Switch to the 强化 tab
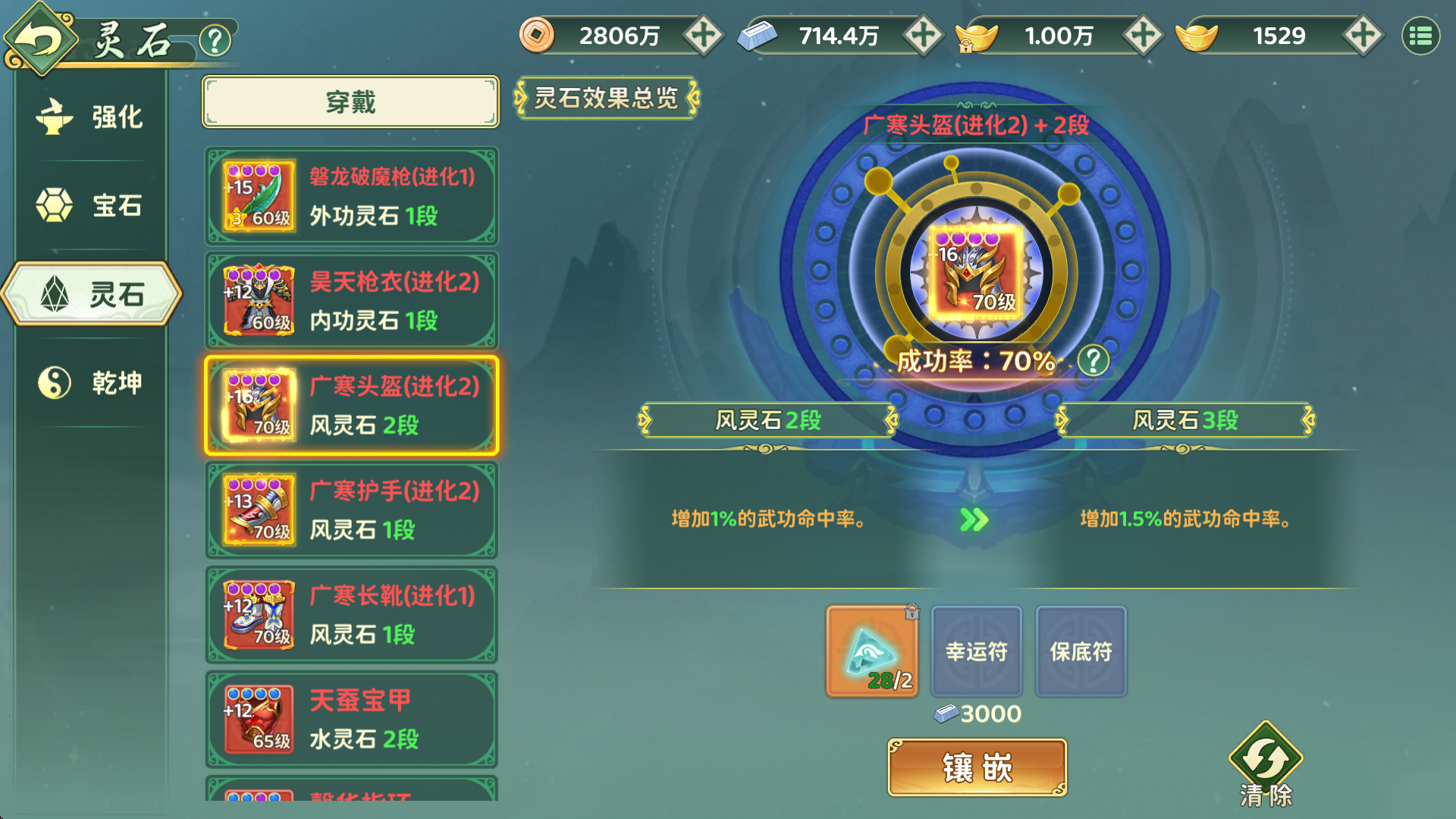The image size is (1456, 819). tap(90, 117)
